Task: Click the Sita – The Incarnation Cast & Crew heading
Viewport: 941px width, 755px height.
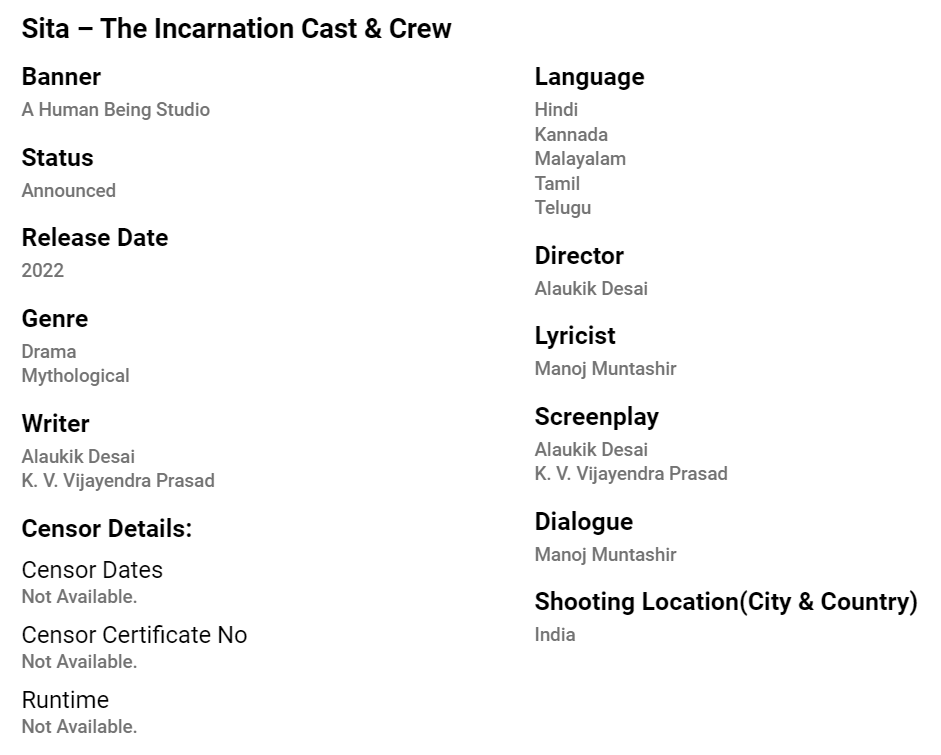Action: point(237,29)
